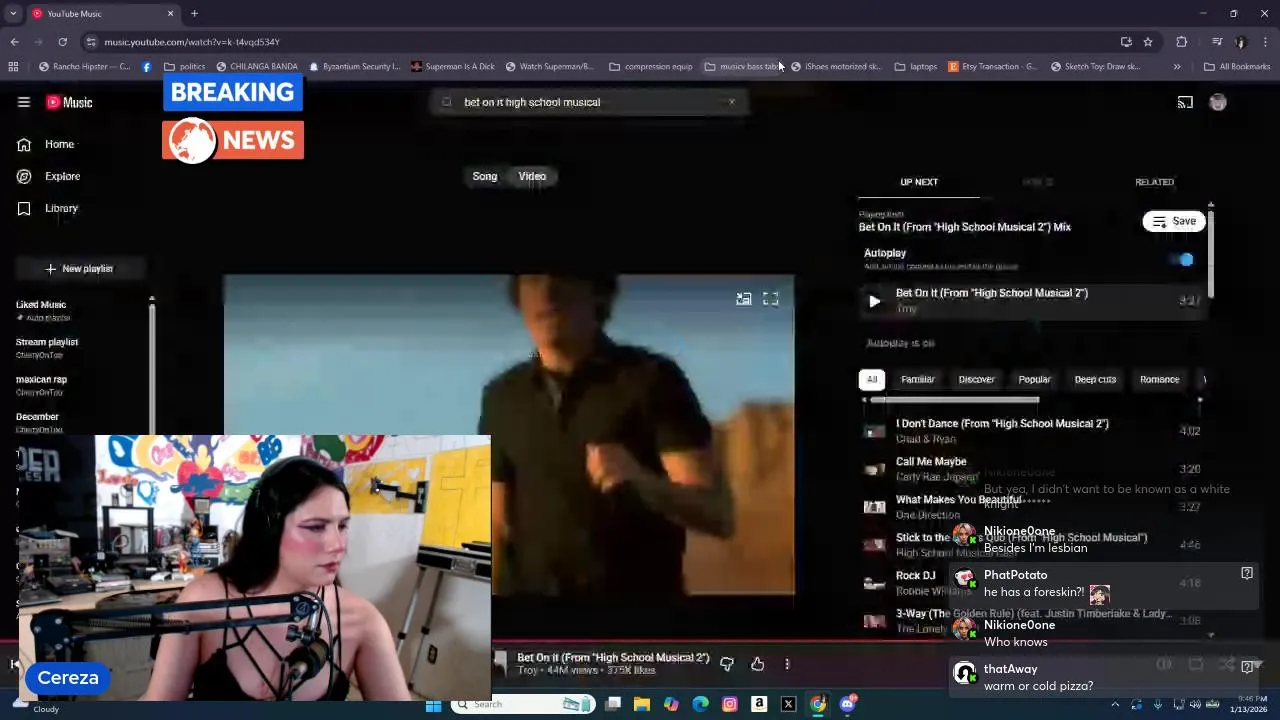Open File Explorer from taskbar

[x=642, y=705]
